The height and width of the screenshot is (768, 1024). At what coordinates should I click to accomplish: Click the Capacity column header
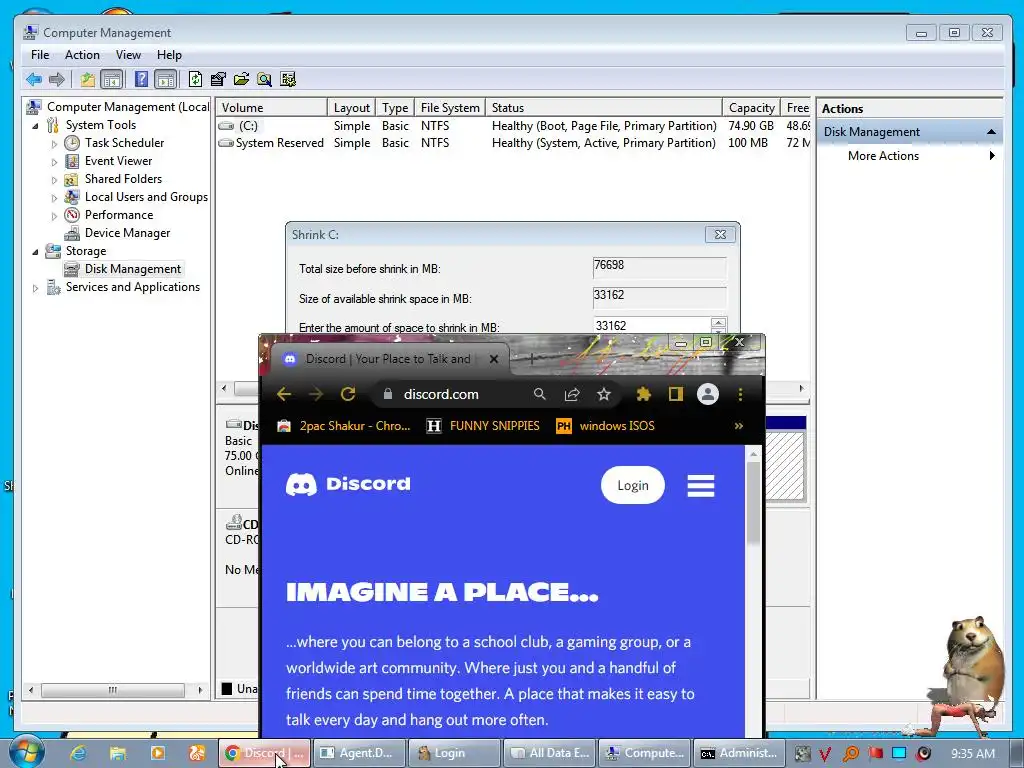tap(751, 108)
